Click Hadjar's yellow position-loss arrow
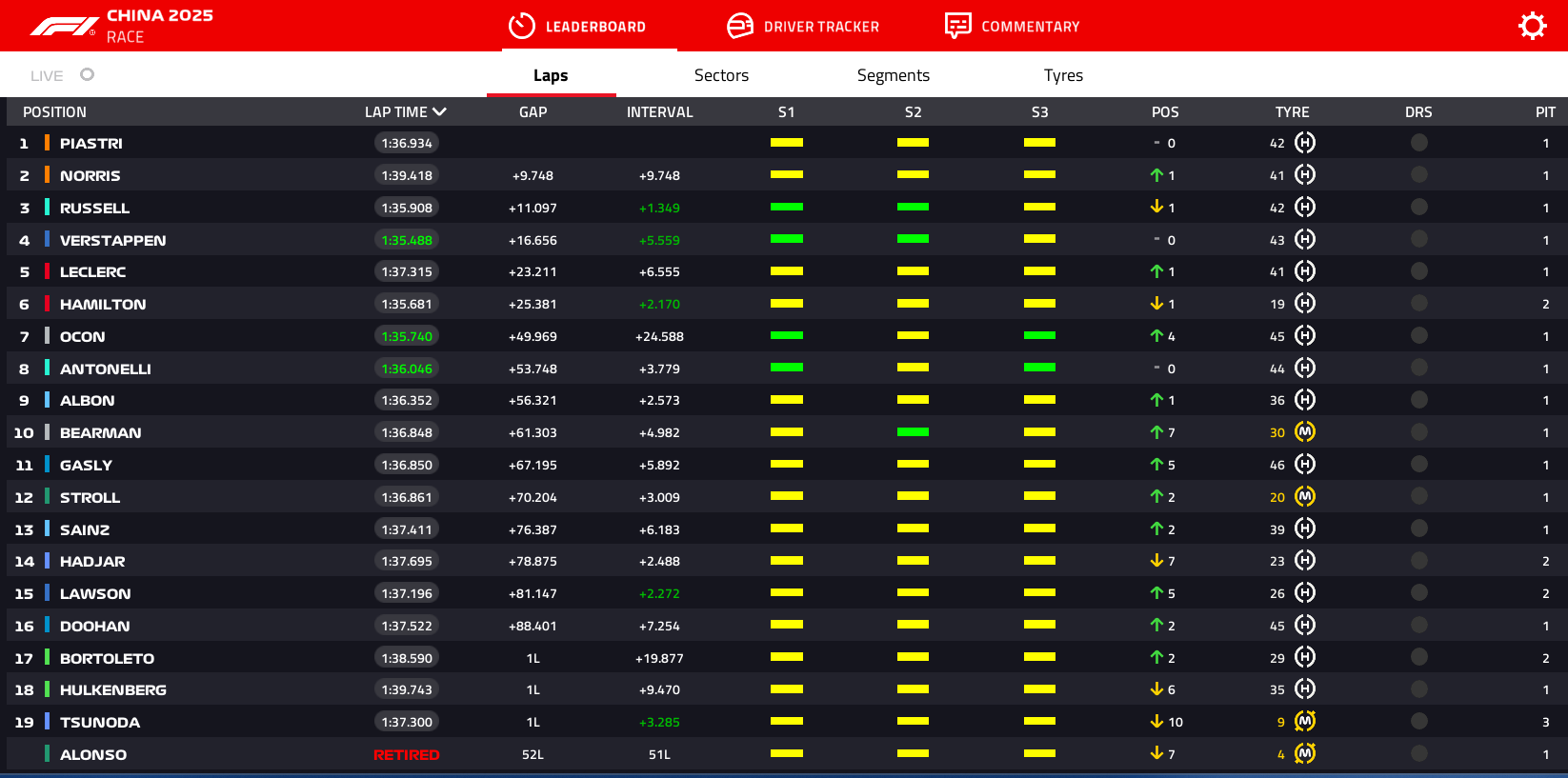Viewport: 1568px width, 778px height. (x=1156, y=561)
